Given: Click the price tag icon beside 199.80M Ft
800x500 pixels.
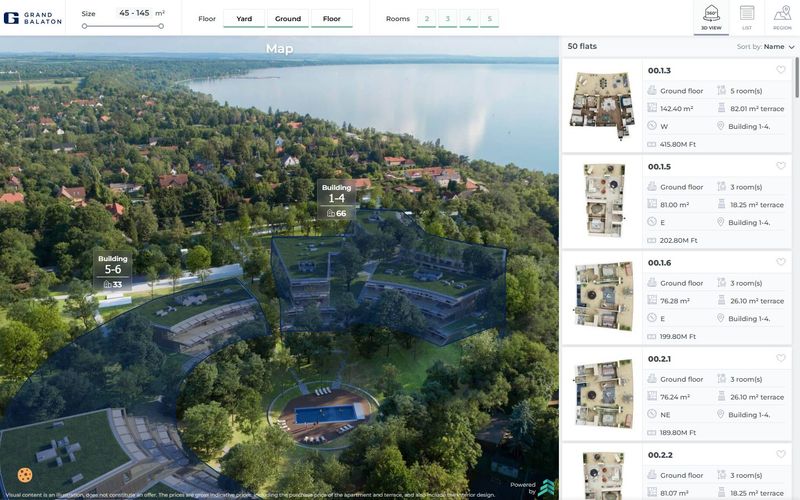Looking at the screenshot, I should click(x=652, y=336).
